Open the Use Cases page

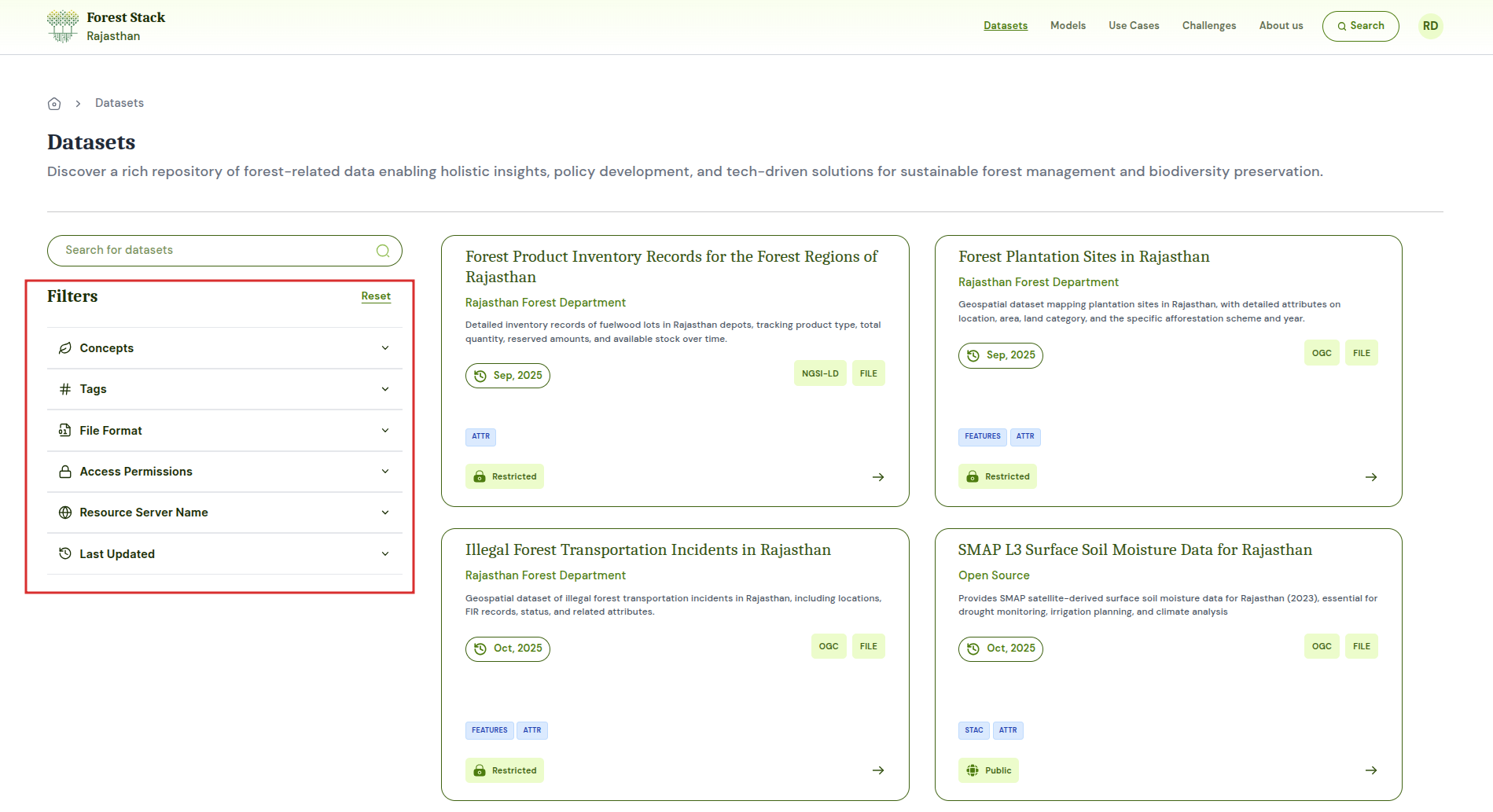(x=1134, y=26)
